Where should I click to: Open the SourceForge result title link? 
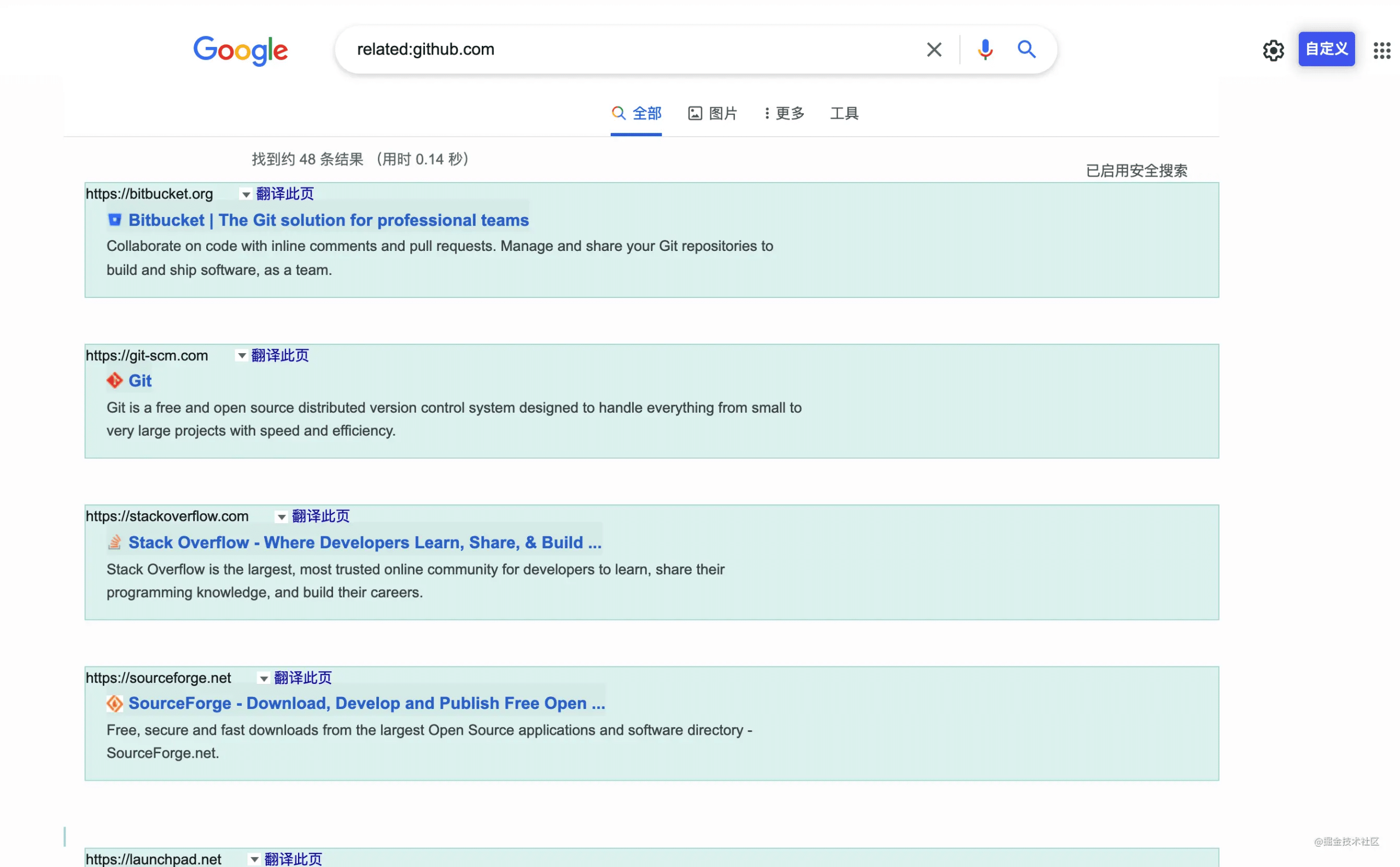[366, 703]
